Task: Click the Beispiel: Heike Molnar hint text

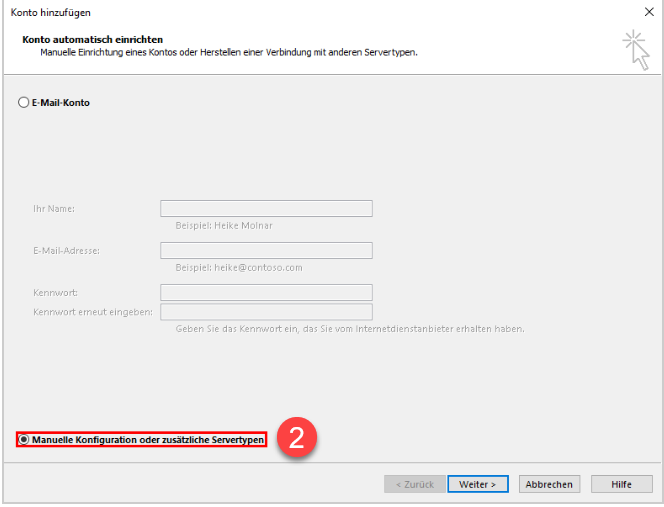Action: pyautogui.click(x=223, y=225)
